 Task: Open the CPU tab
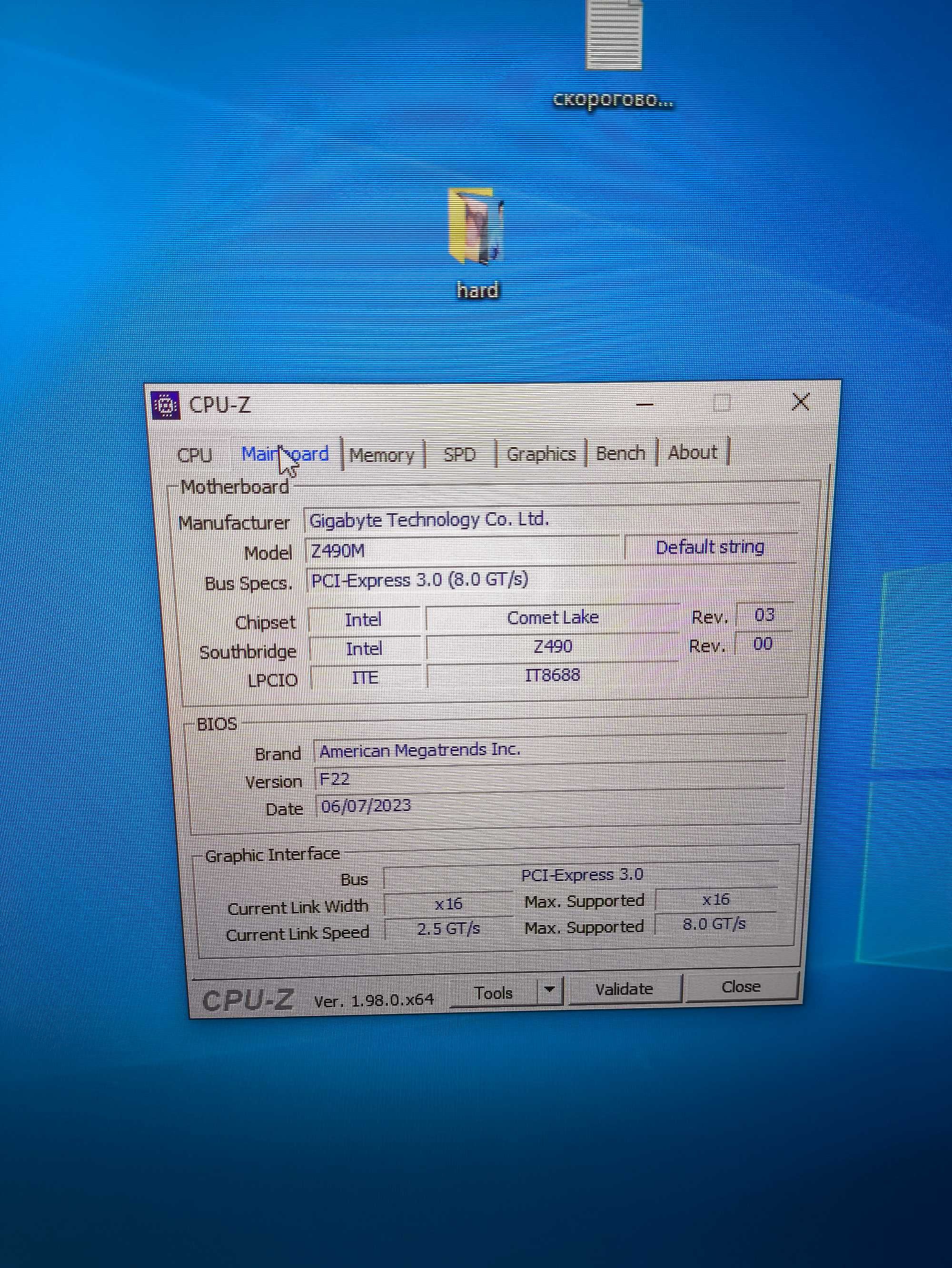[195, 455]
